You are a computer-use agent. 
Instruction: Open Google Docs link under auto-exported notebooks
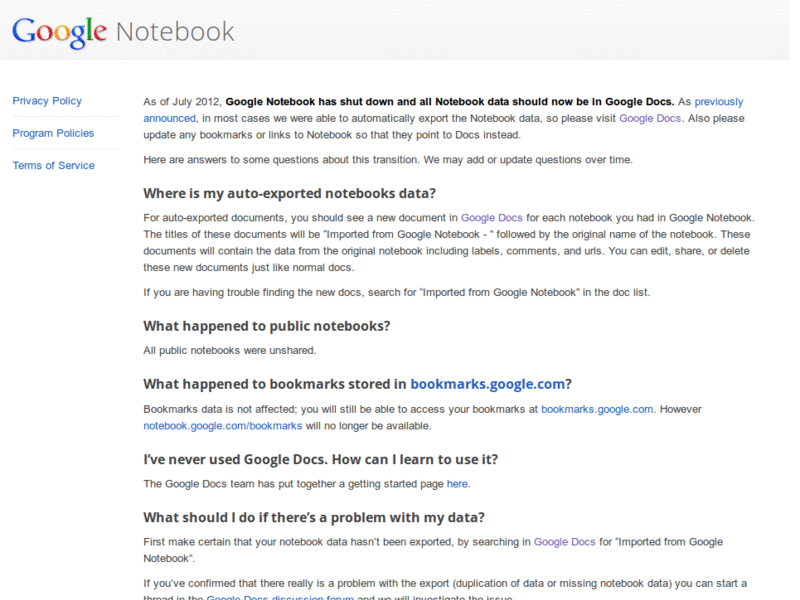(x=491, y=218)
